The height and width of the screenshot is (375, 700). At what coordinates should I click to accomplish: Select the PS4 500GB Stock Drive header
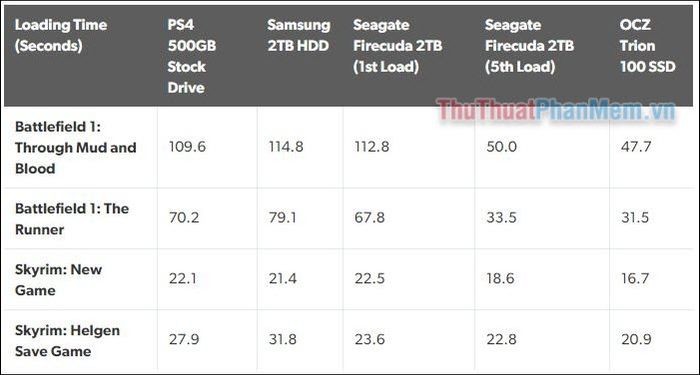[192, 56]
